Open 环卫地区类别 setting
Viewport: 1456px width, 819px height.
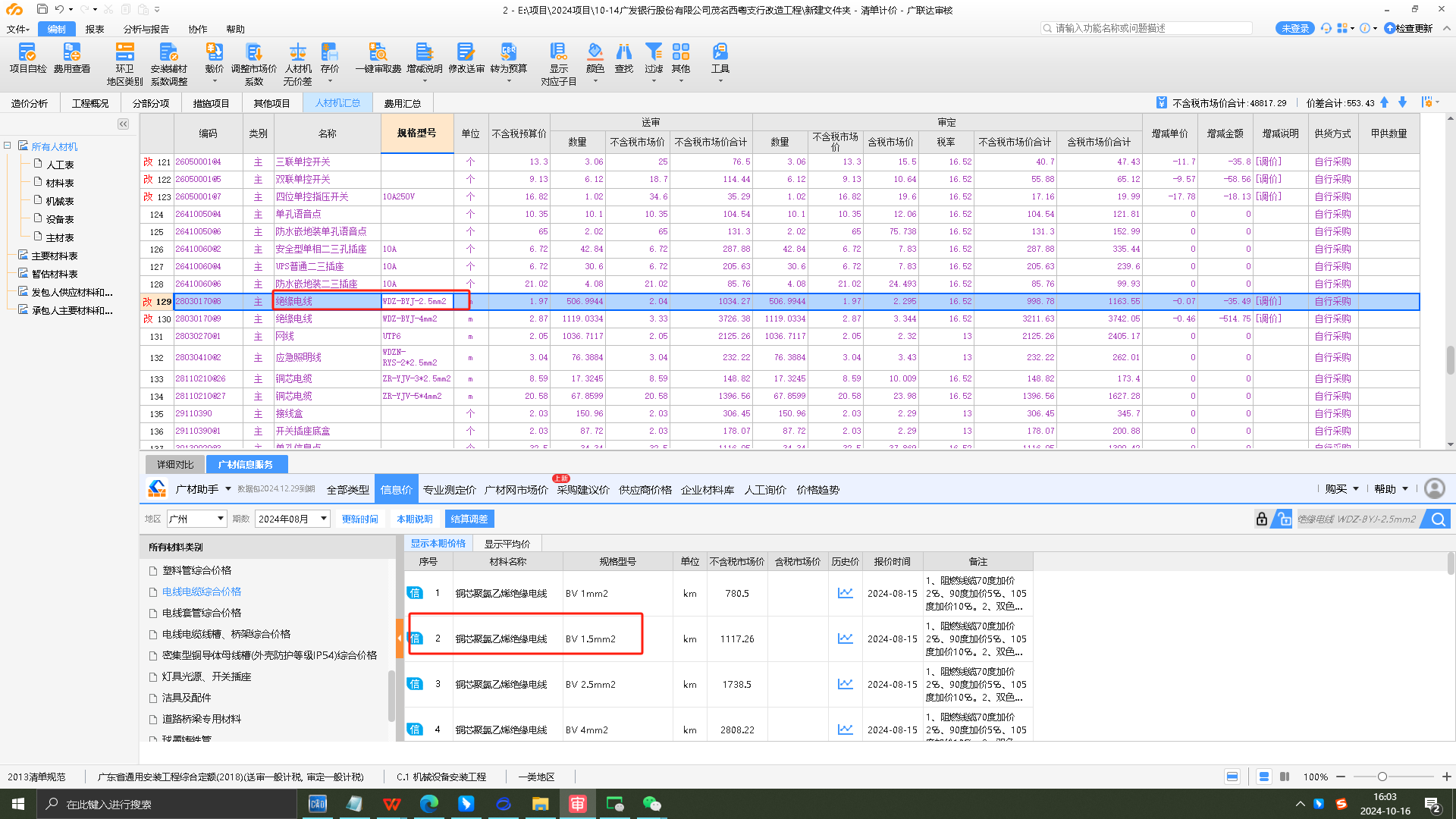125,64
